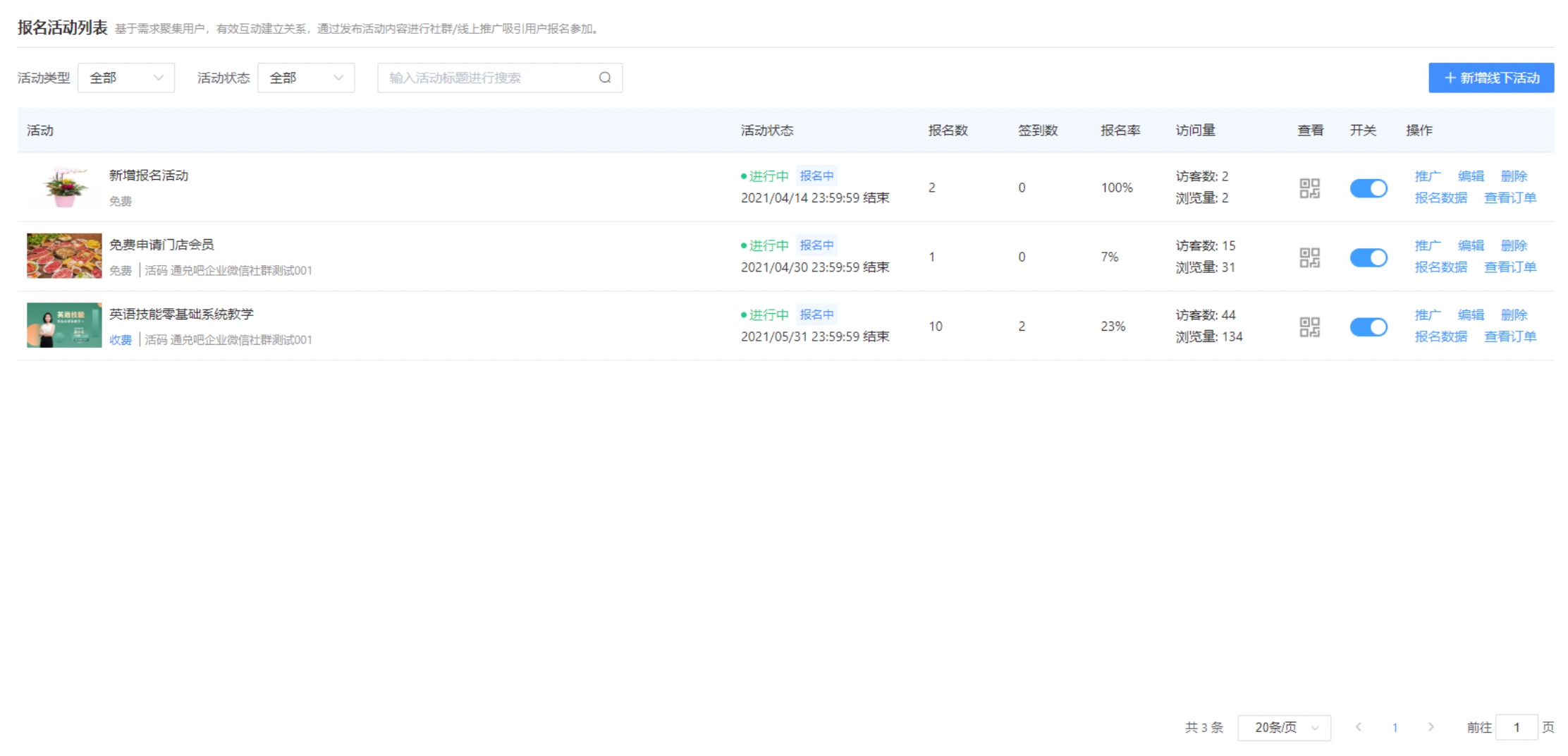1568x756 pixels.
Task: Open QR code for 免费申请门店会员
Action: [x=1309, y=257]
